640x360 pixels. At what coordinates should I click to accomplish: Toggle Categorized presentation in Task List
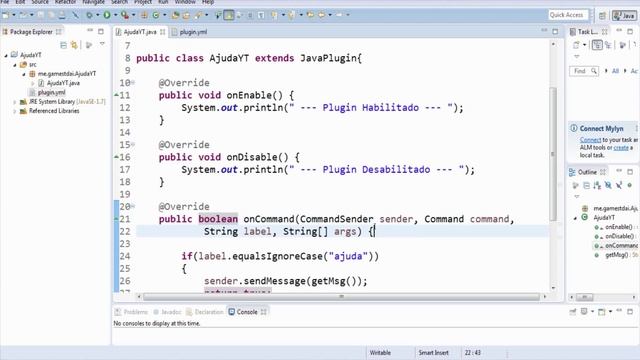click(x=597, y=45)
